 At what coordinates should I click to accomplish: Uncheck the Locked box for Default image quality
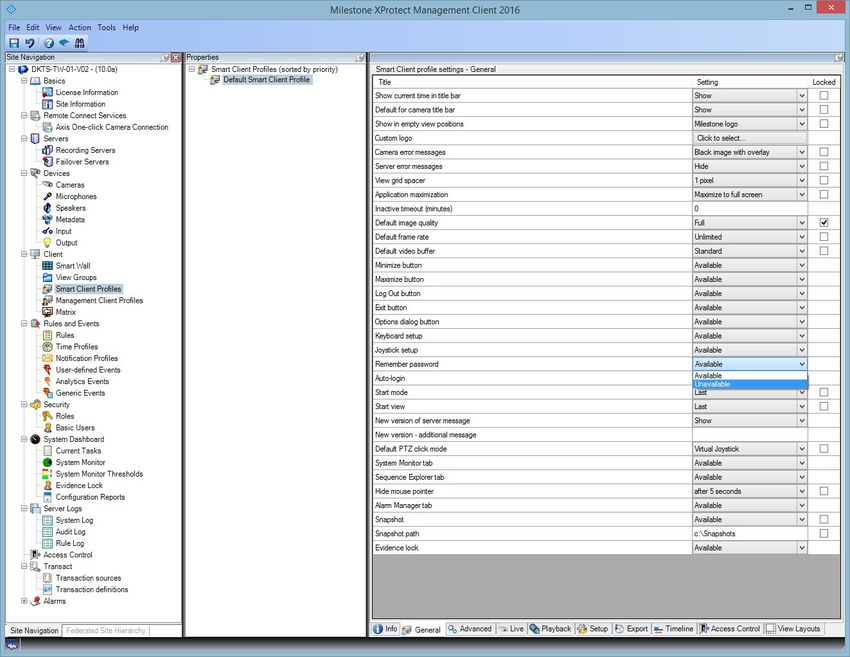coord(824,223)
